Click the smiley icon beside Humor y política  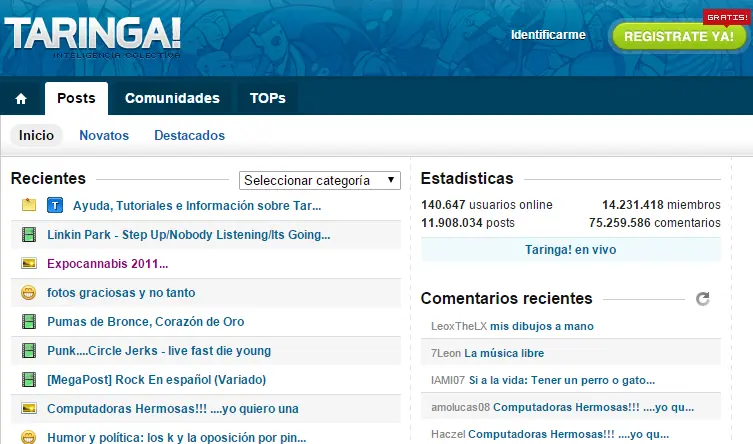29,437
